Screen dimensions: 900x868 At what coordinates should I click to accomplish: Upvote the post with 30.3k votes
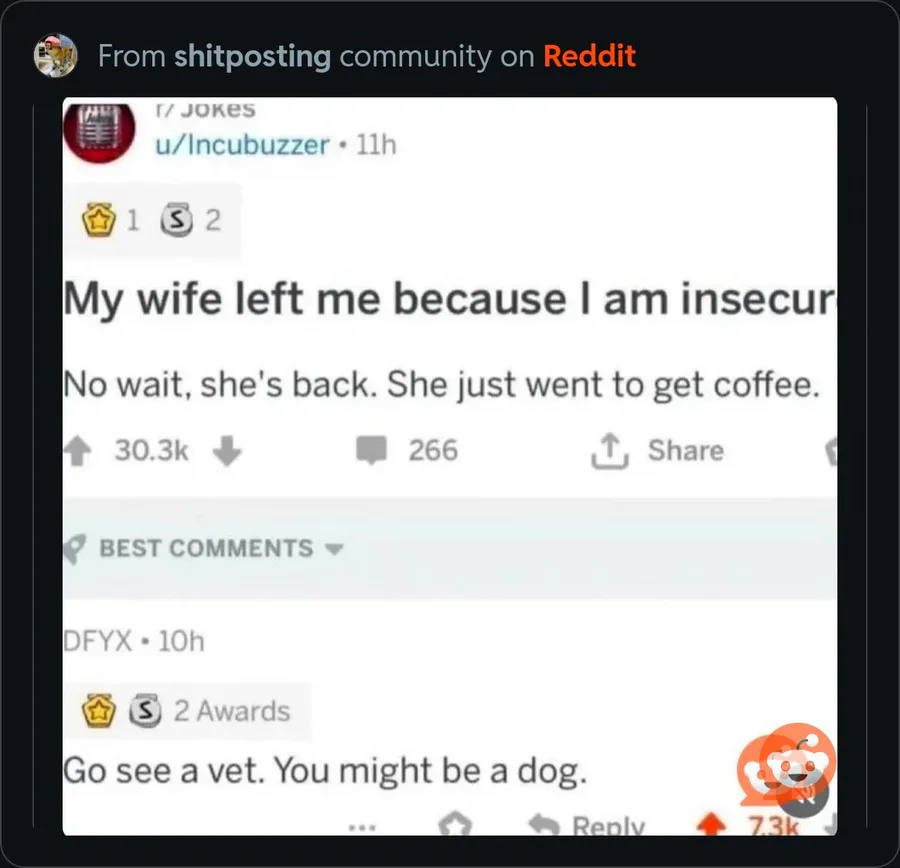[77, 451]
